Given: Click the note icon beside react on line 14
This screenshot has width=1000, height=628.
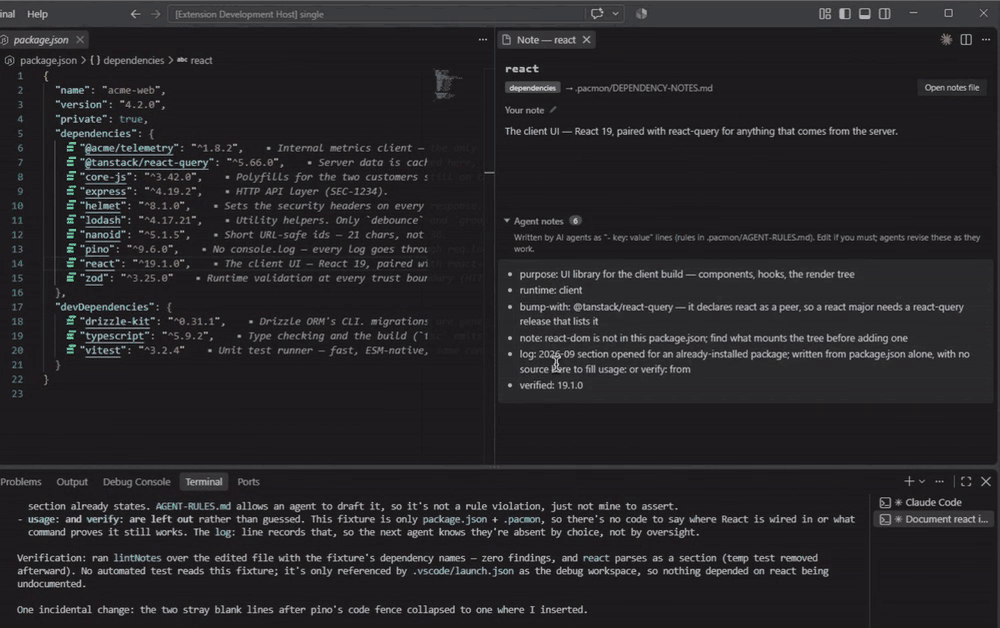Looking at the screenshot, I should coord(71,263).
